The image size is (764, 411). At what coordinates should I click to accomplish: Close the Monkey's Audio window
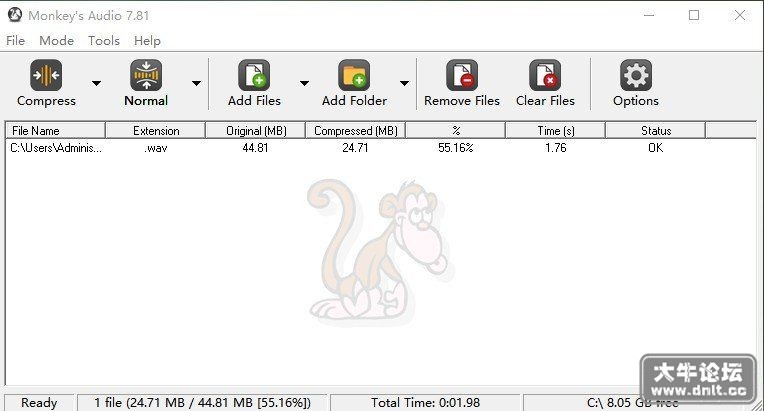coord(740,15)
